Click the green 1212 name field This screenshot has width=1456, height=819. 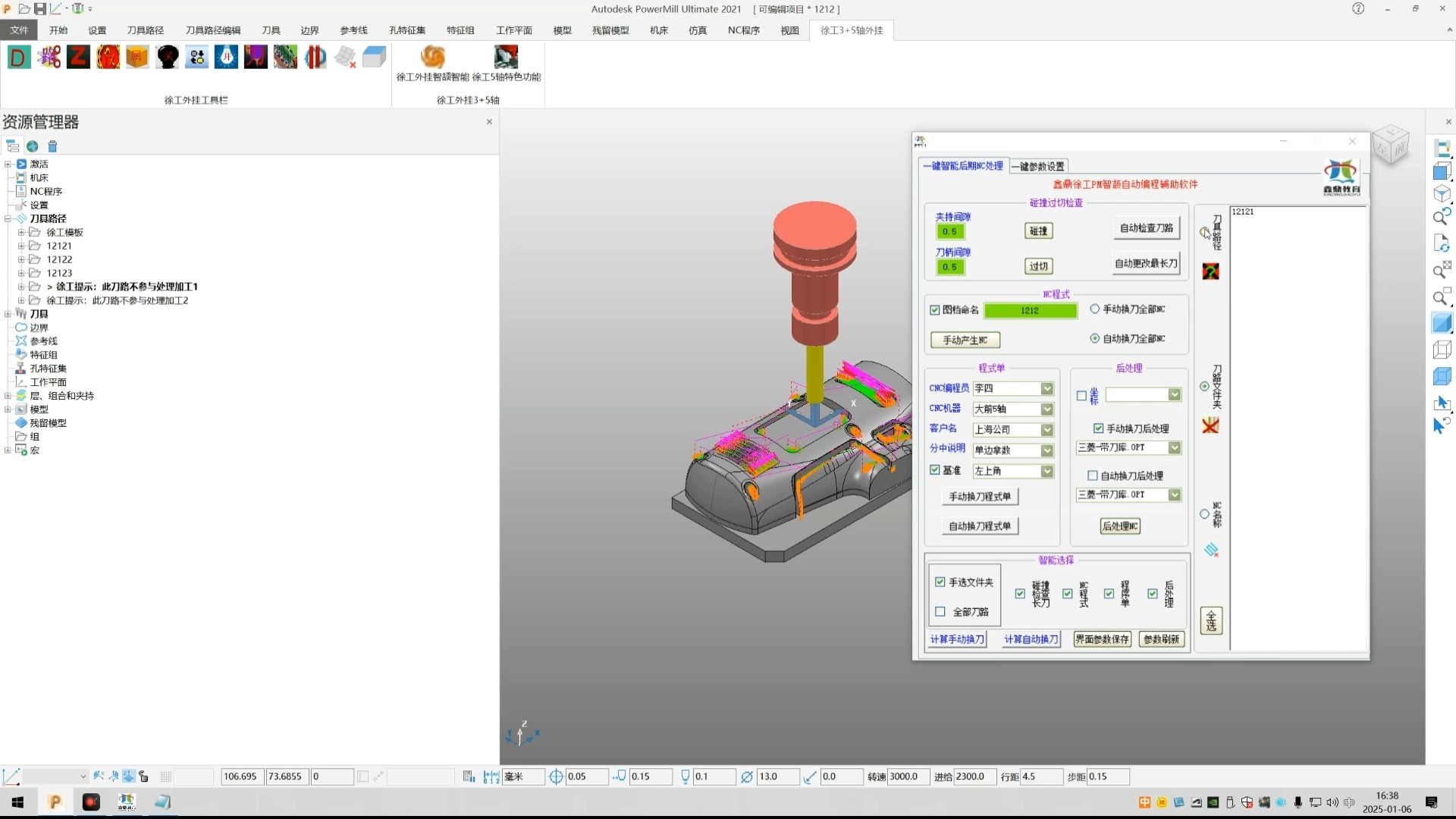coord(1030,310)
